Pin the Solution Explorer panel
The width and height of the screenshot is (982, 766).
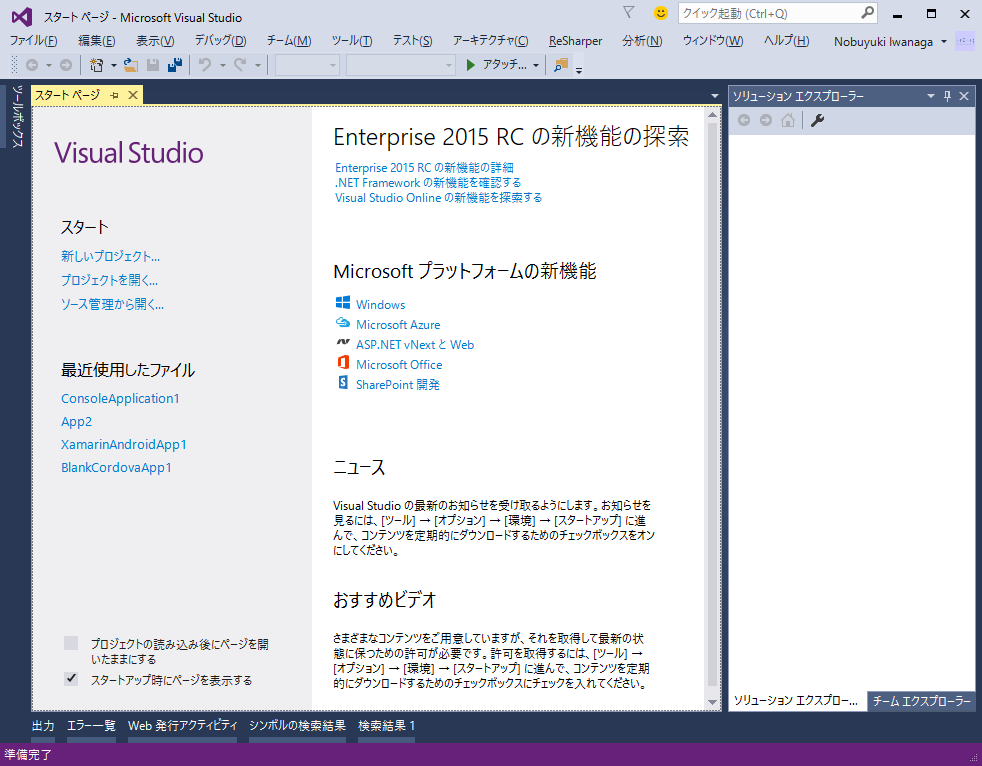(x=948, y=96)
